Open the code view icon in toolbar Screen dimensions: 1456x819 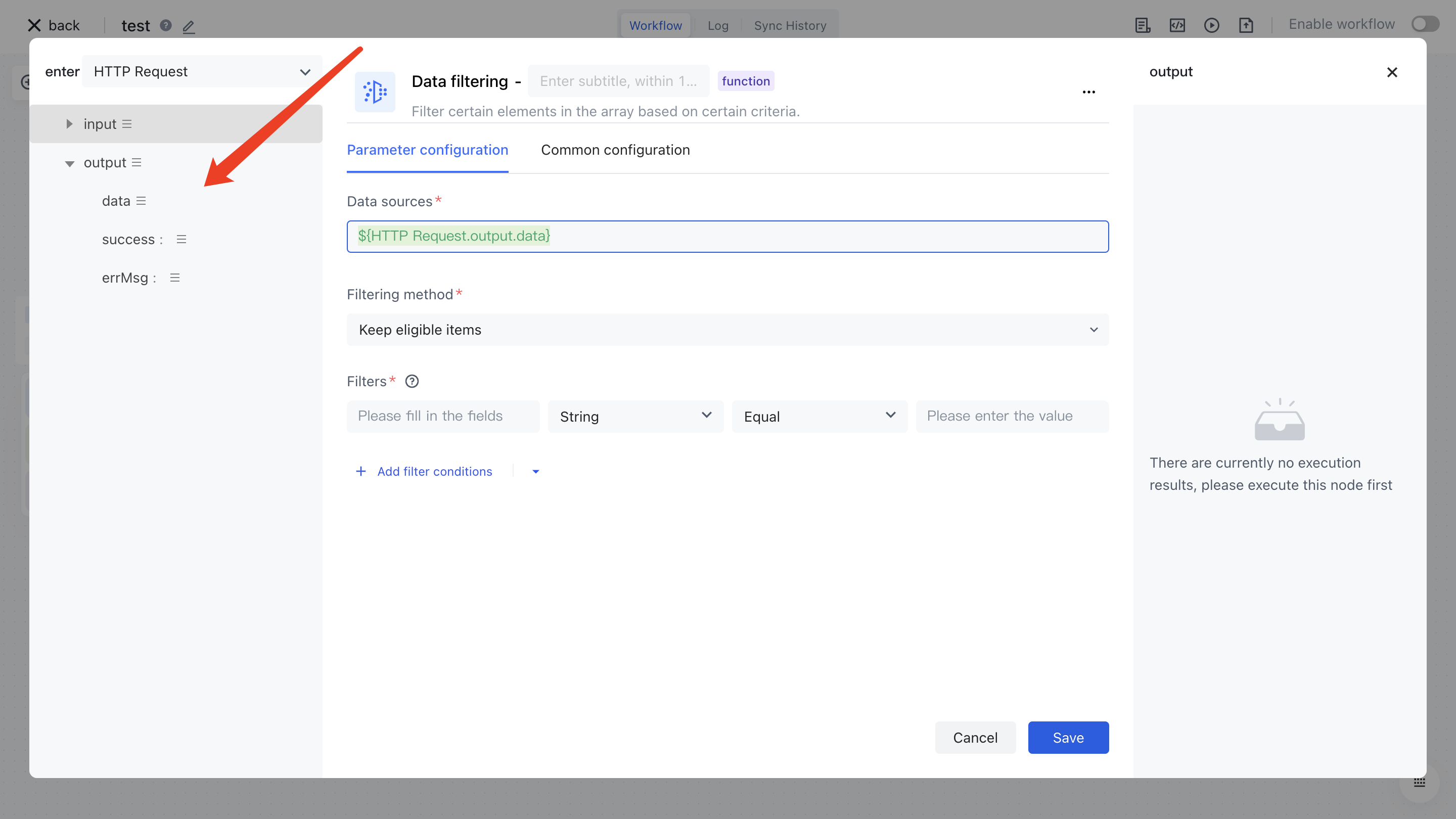1177,25
